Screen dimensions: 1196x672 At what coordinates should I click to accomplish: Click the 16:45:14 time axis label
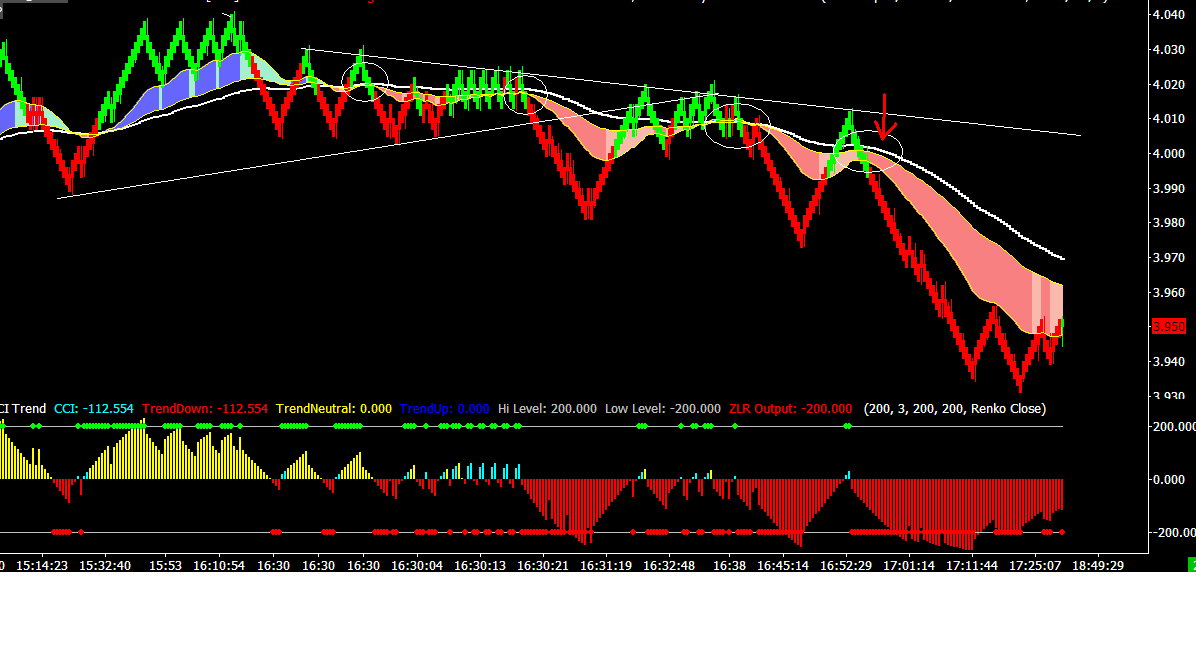(783, 566)
